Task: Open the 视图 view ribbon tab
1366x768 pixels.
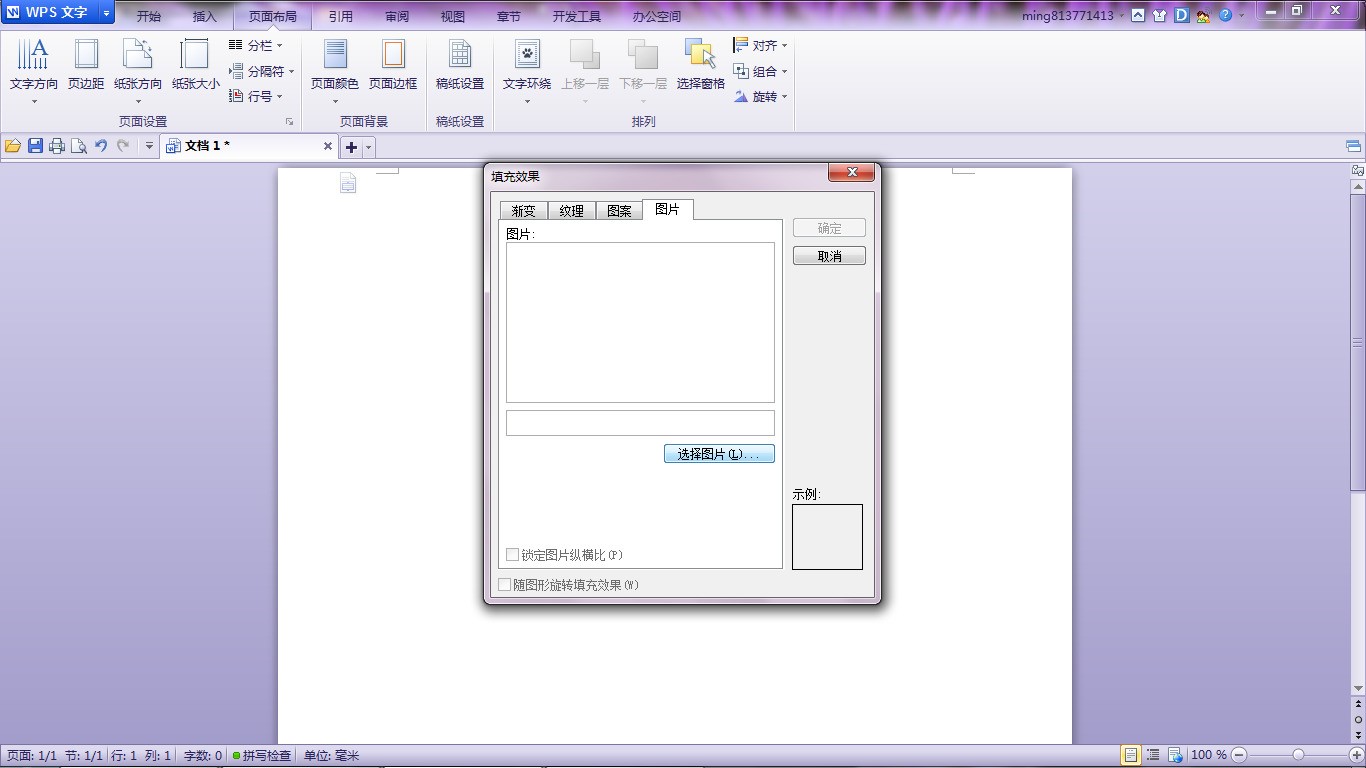Action: tap(453, 16)
